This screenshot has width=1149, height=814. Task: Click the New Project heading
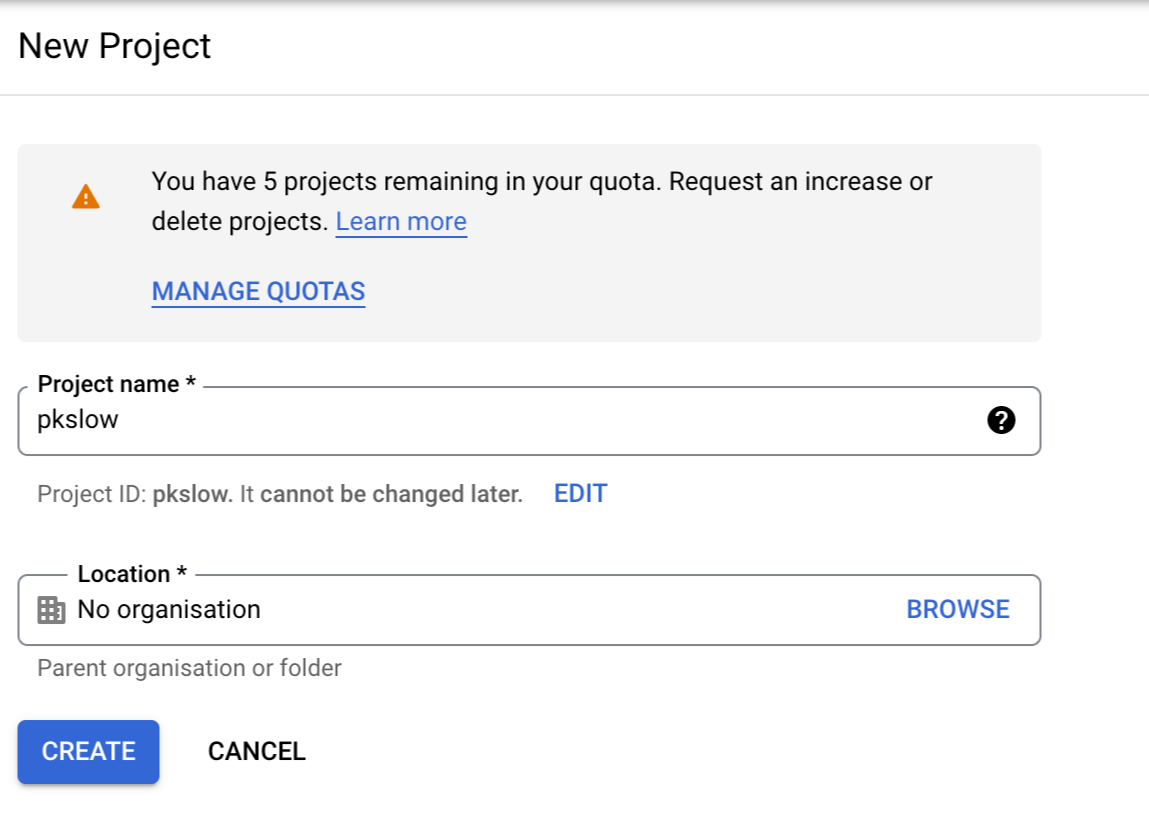[x=115, y=47]
